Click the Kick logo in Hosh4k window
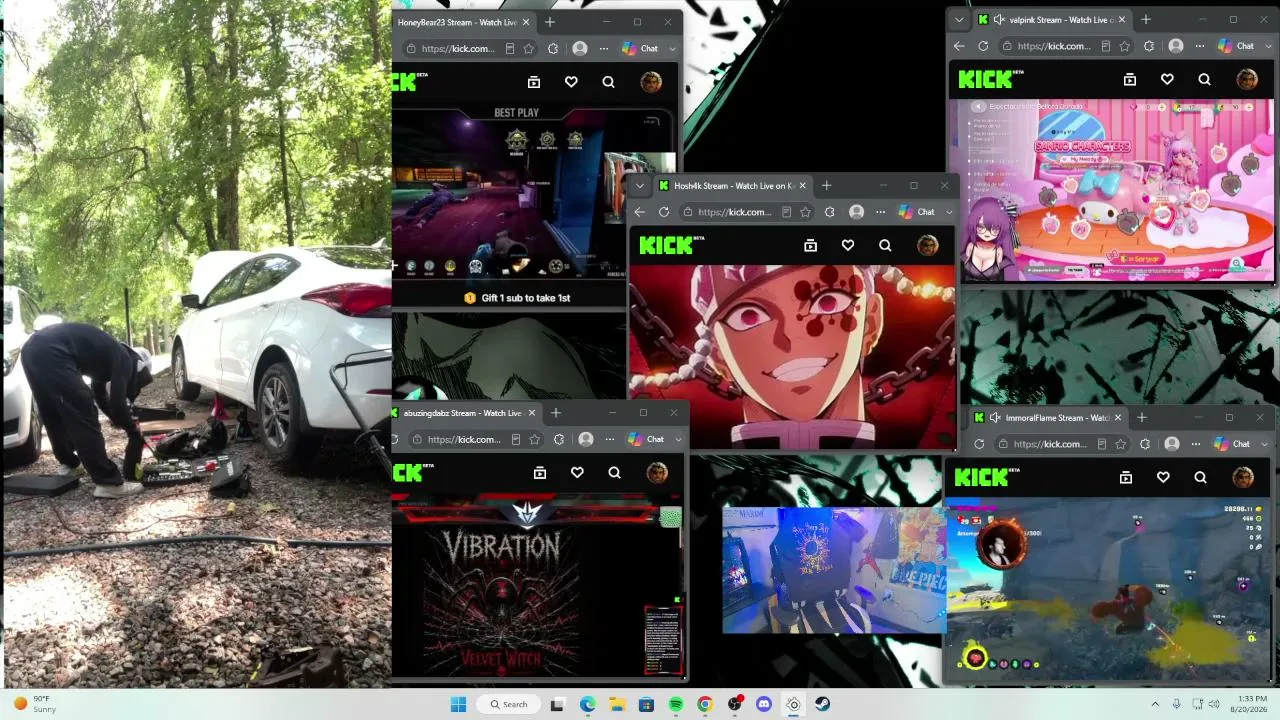This screenshot has width=1280, height=720. click(x=672, y=245)
